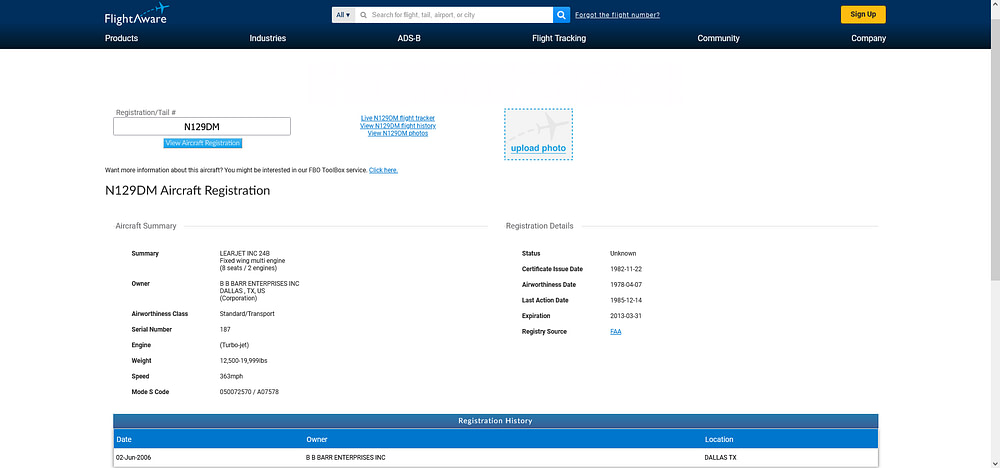The width and height of the screenshot is (1000, 468).
Task: Open the Company menu
Action: pos(869,38)
